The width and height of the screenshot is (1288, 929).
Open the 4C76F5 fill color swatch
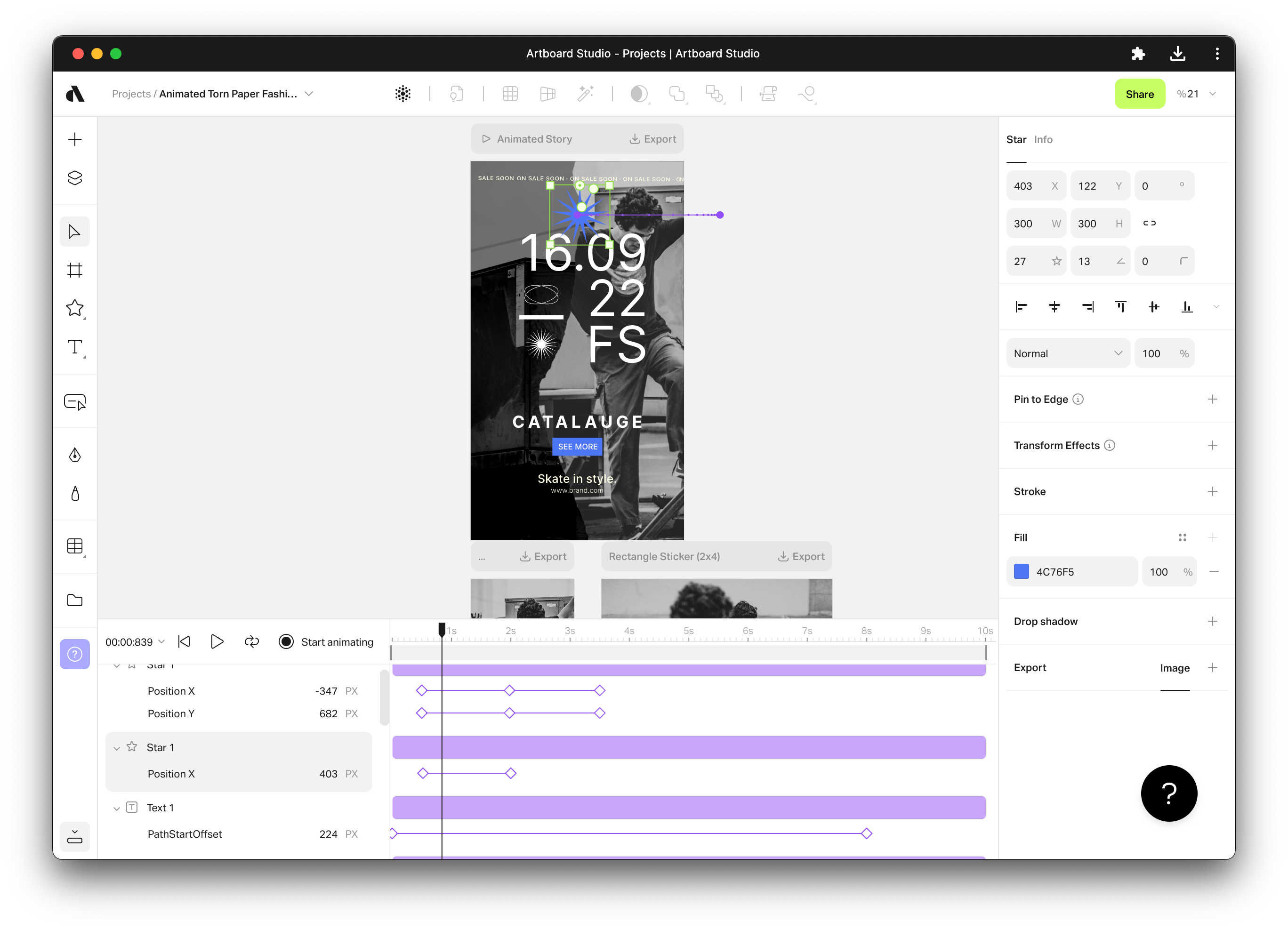[x=1021, y=572]
